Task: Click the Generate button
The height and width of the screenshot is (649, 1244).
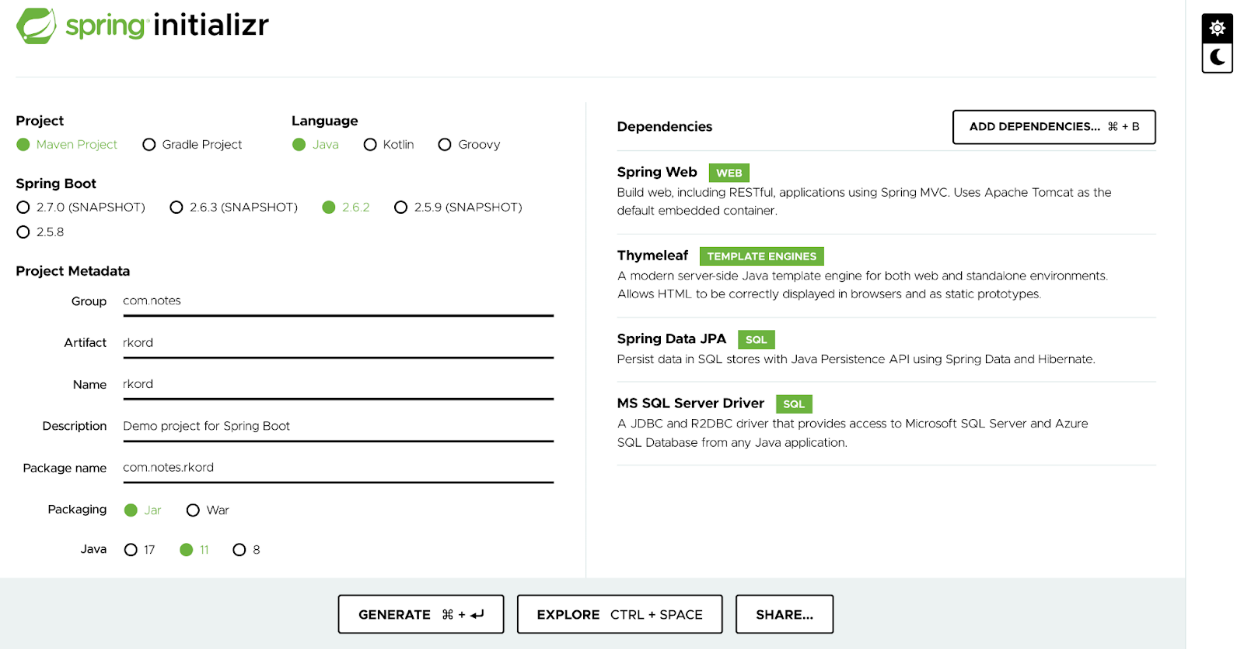Action: pos(421,615)
